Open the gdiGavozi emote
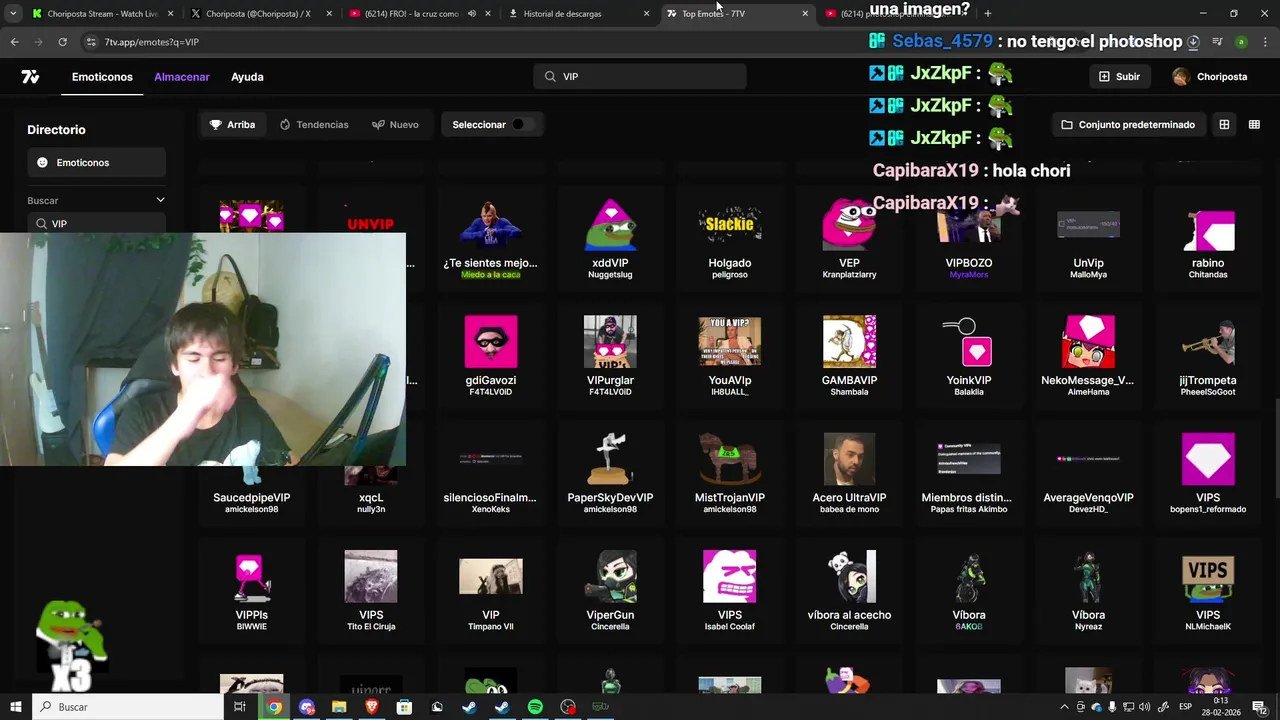The width and height of the screenshot is (1280, 720). 491,357
